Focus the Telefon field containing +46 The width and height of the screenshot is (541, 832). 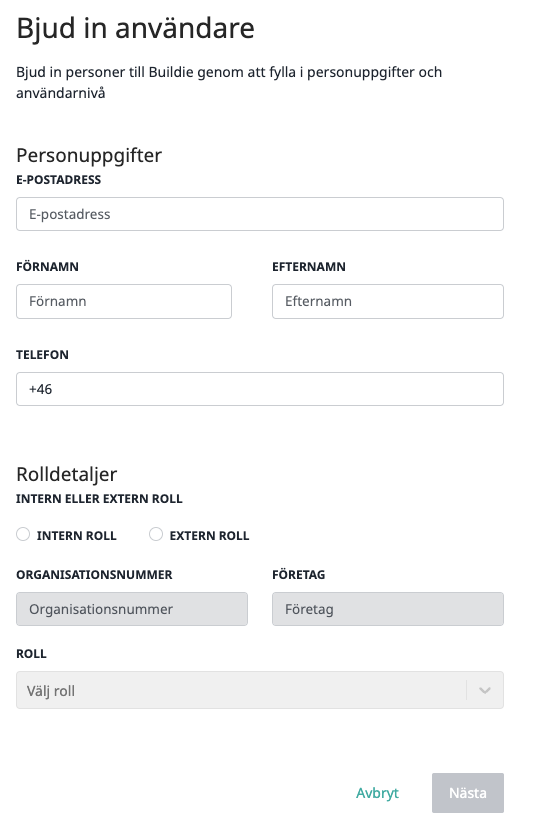tap(260, 389)
